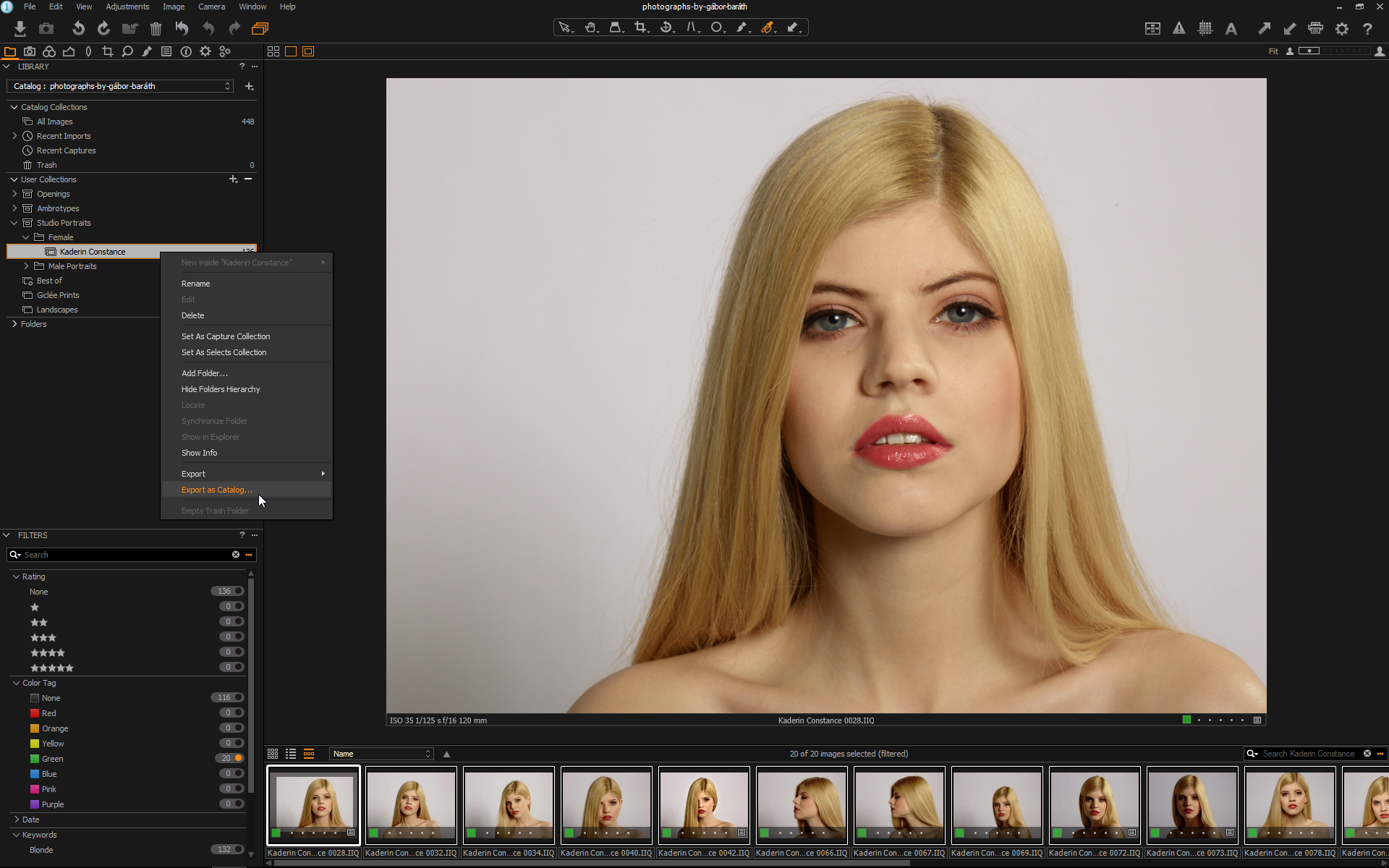The width and height of the screenshot is (1389, 868).
Task: Click Set As Selects Collection
Action: tap(224, 352)
